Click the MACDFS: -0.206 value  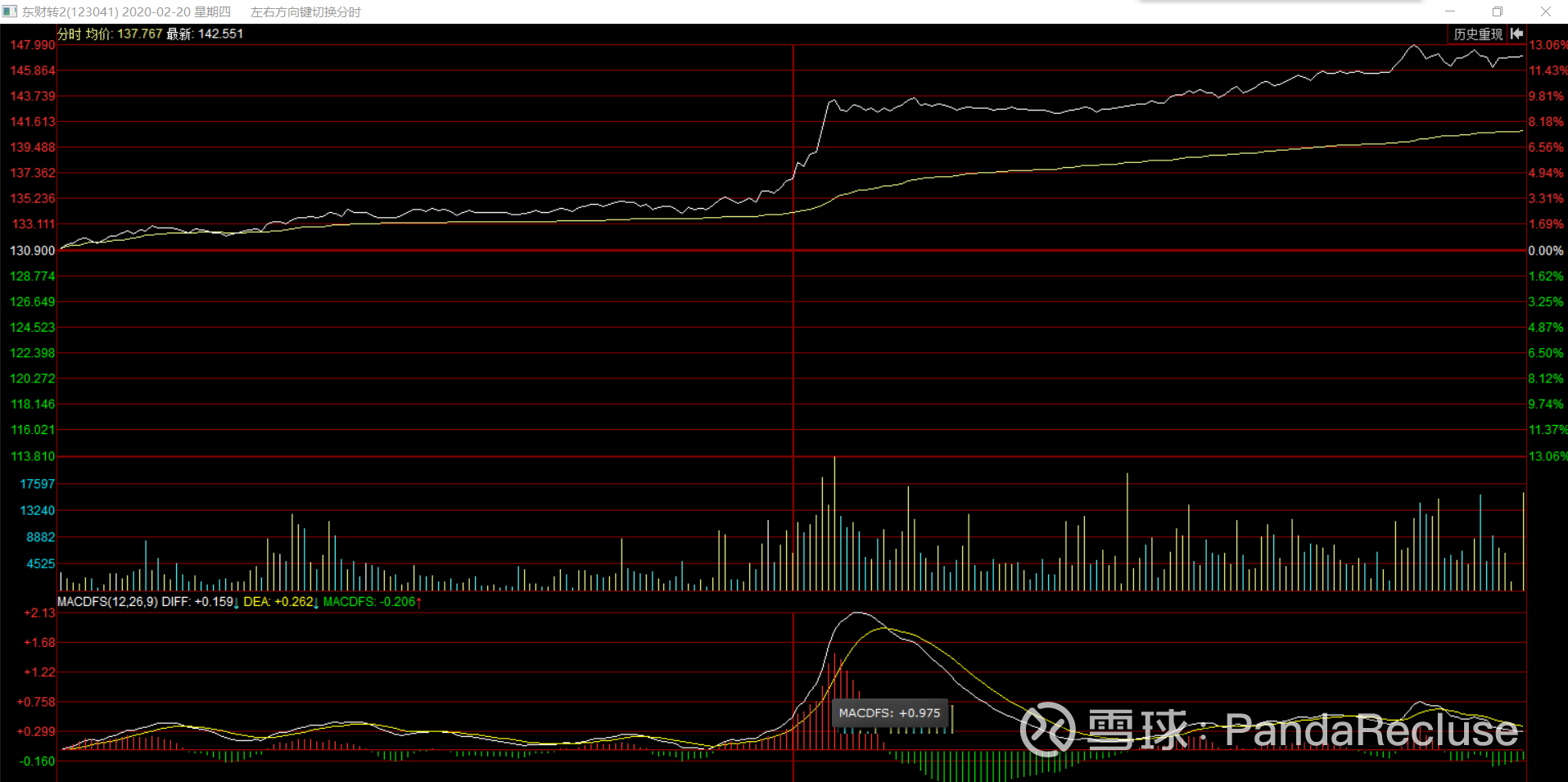tap(369, 602)
